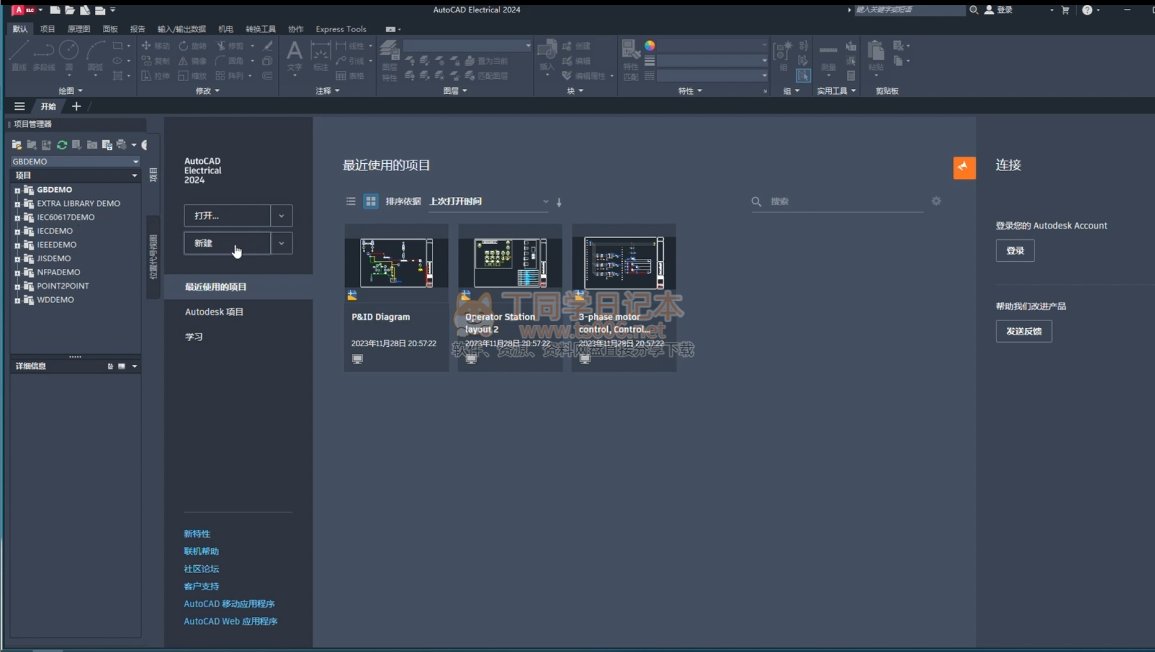Select the 报告 ribbon tab
This screenshot has height=652, width=1155.
[x=138, y=29]
